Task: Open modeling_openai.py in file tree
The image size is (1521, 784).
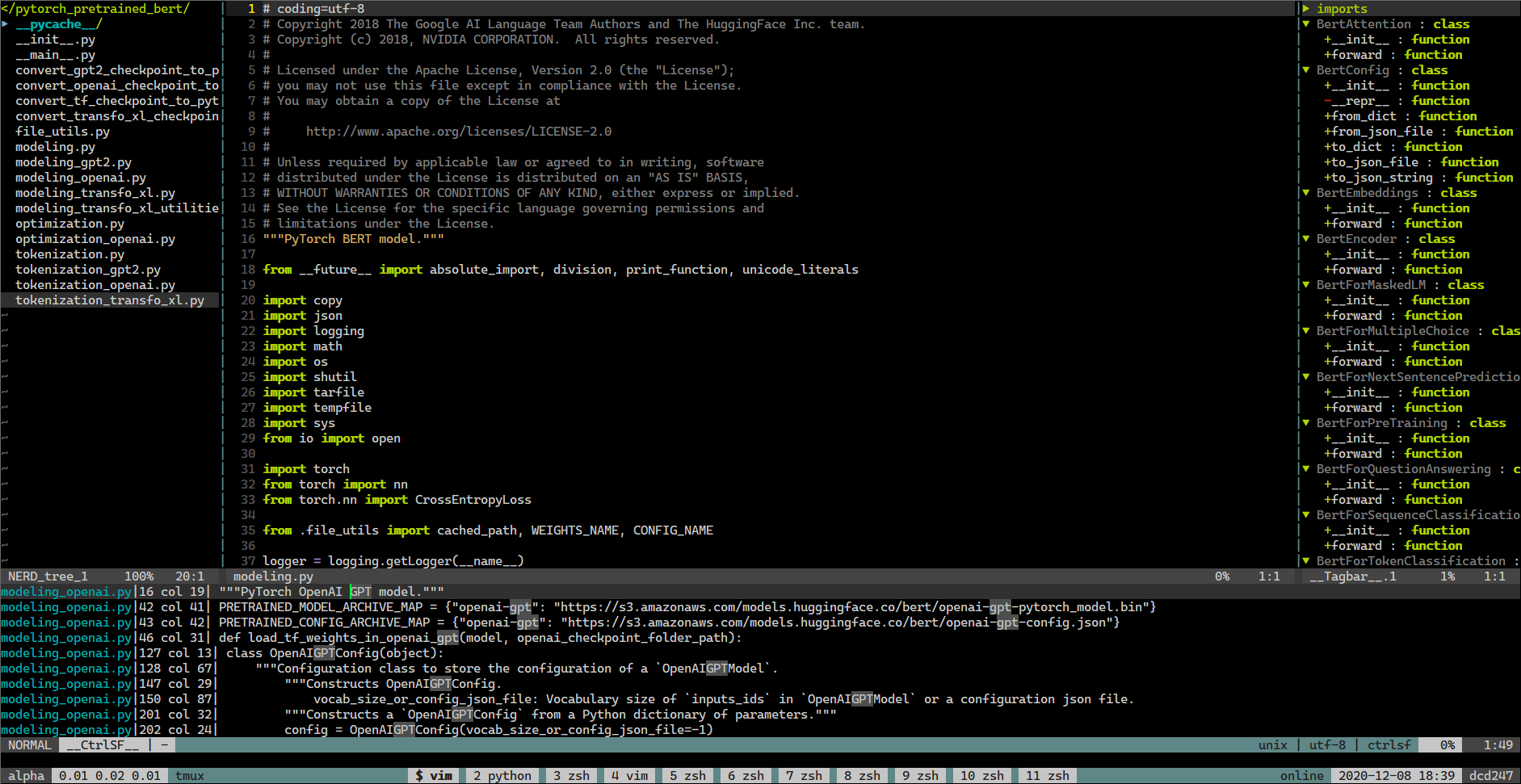Action: tap(81, 178)
